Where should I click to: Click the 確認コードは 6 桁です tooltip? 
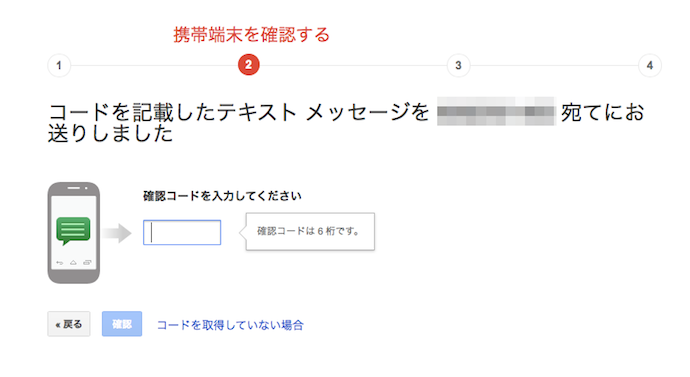coord(310,231)
